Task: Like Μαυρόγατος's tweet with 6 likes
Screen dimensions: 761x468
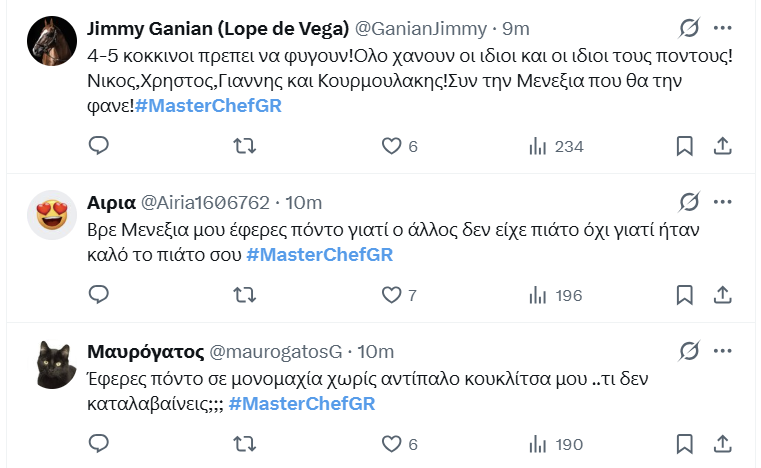Action: coord(392,444)
